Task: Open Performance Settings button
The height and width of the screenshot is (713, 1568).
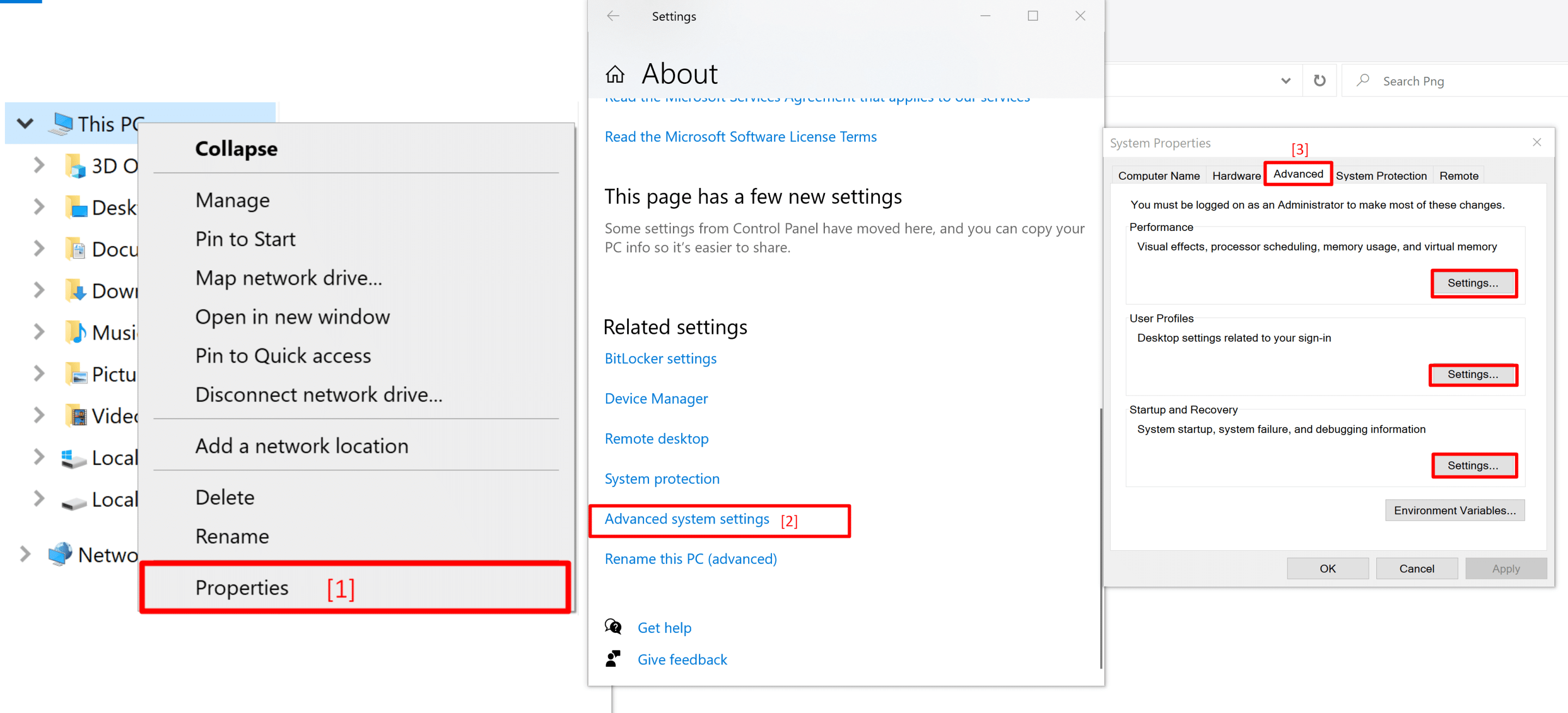Action: [1472, 283]
